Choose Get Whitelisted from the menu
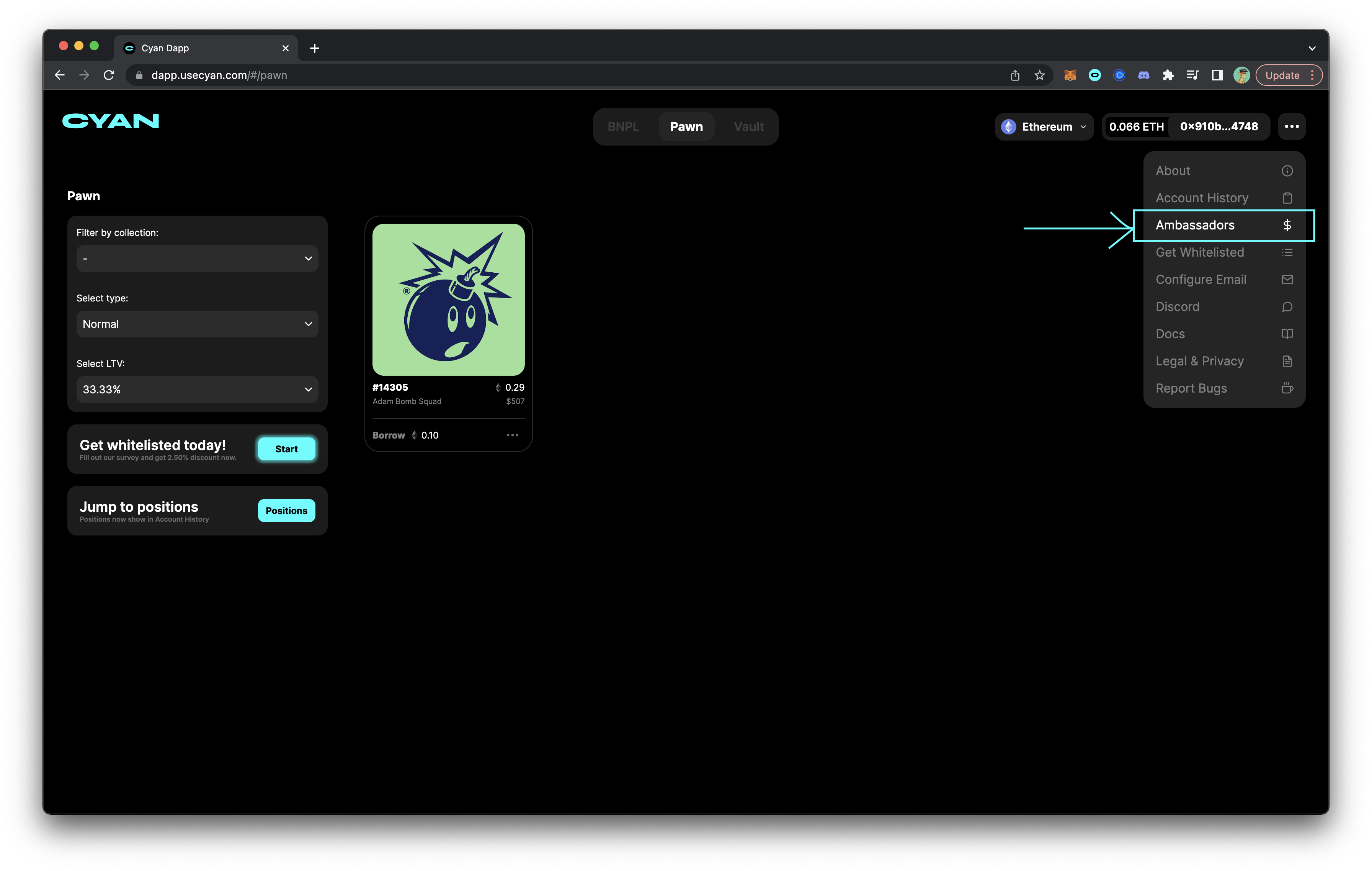The image size is (1372, 871). click(1224, 252)
